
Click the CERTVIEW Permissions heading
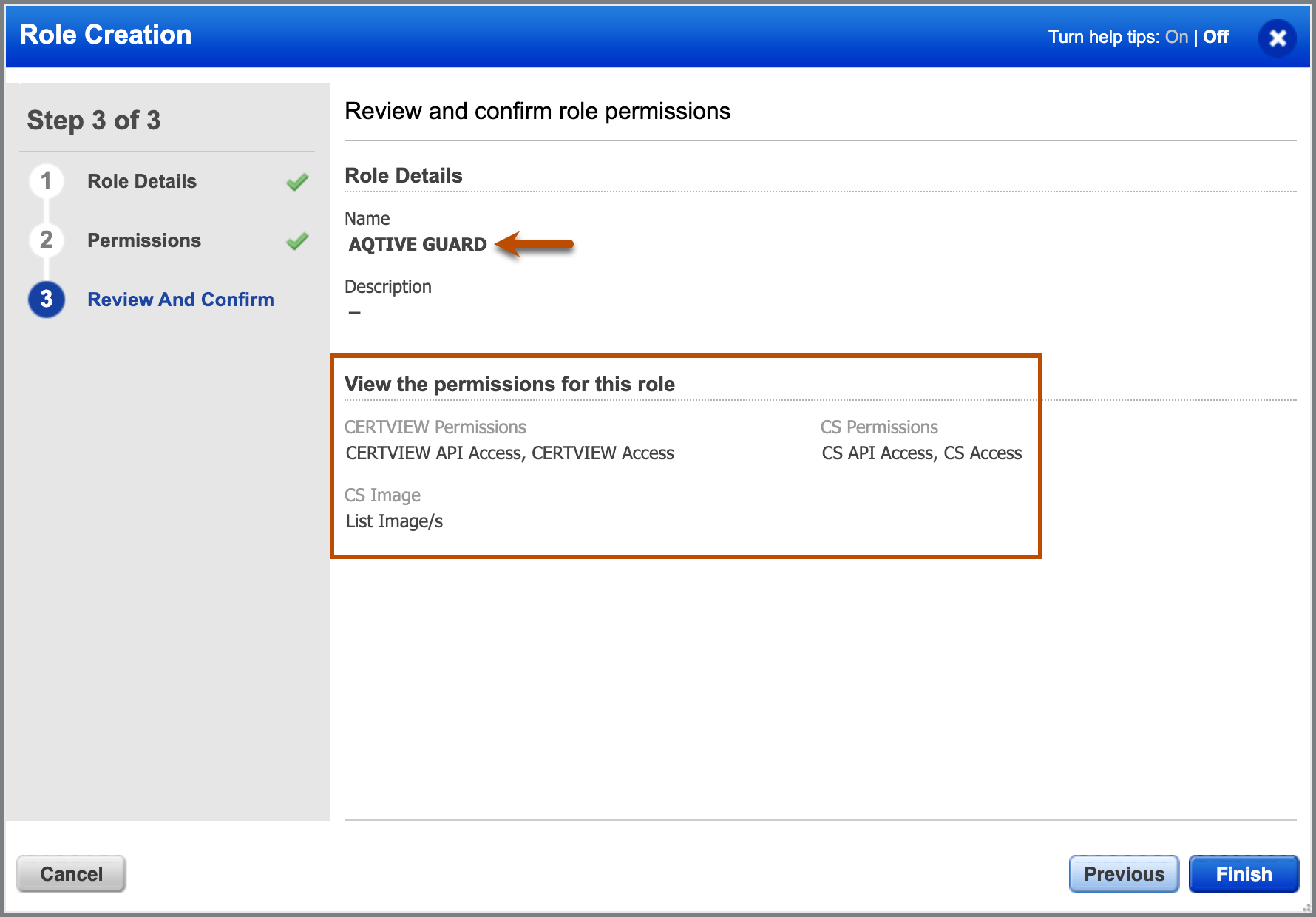click(435, 427)
